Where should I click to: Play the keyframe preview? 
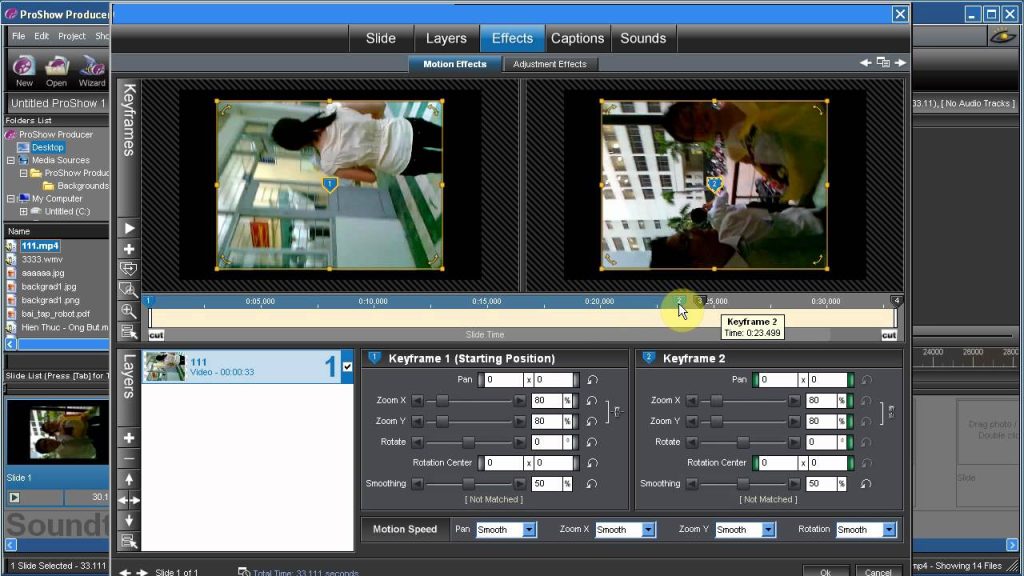[128, 229]
